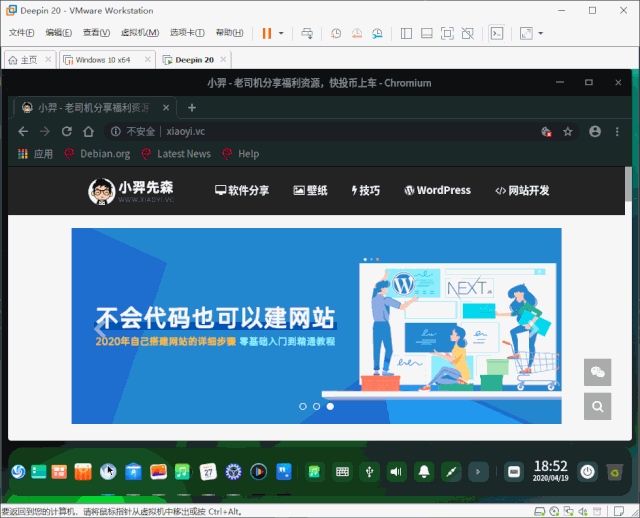The height and width of the screenshot is (518, 640).
Task: Open the Chromium three-dot menu
Action: pos(617,131)
